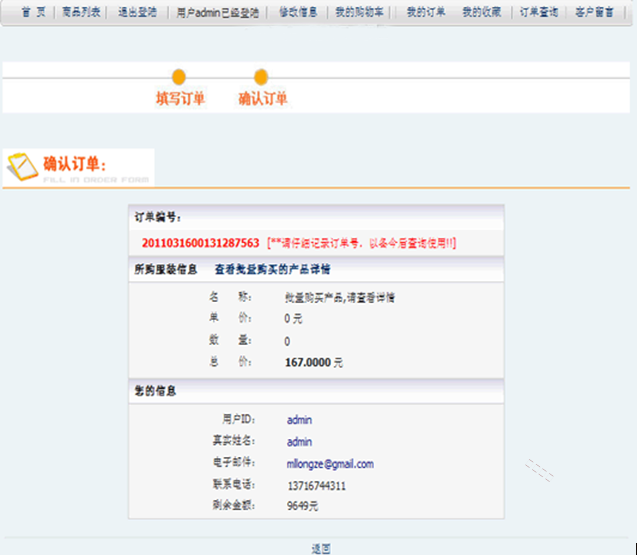
Task: Click the orange dot above 填写订单
Action: [x=179, y=77]
